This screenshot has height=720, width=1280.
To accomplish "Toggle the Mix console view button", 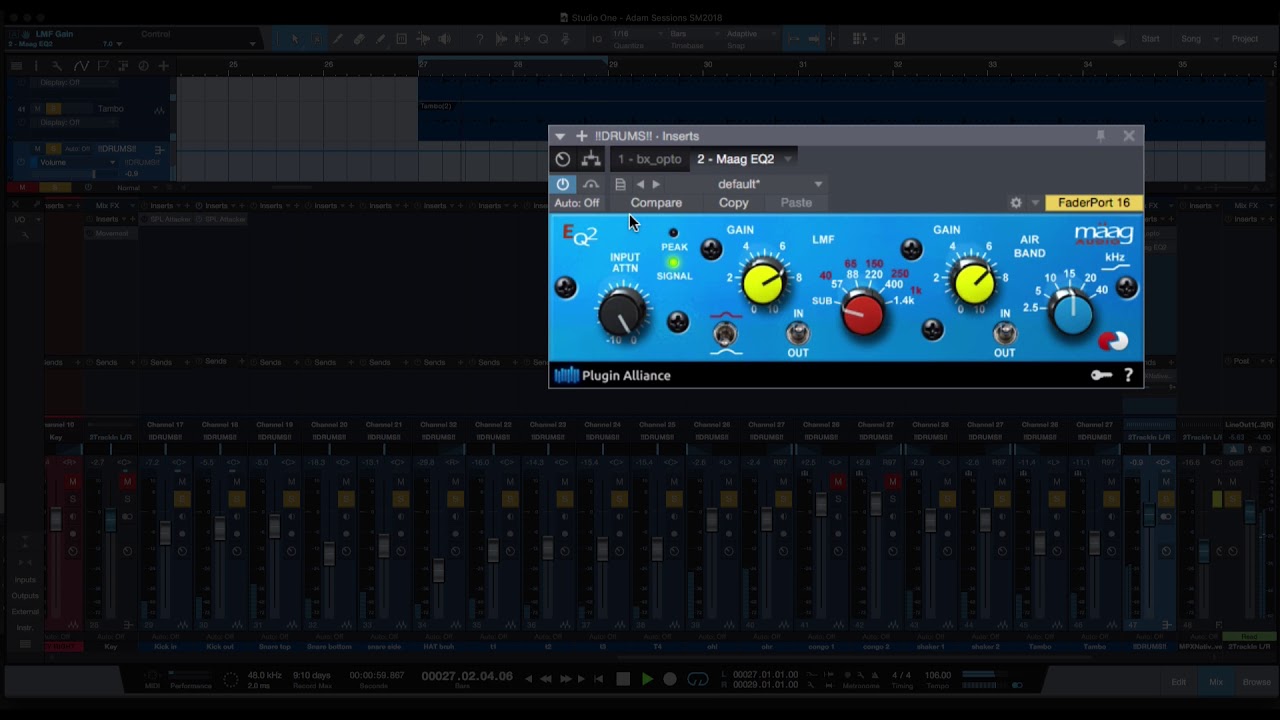I will point(1216,682).
